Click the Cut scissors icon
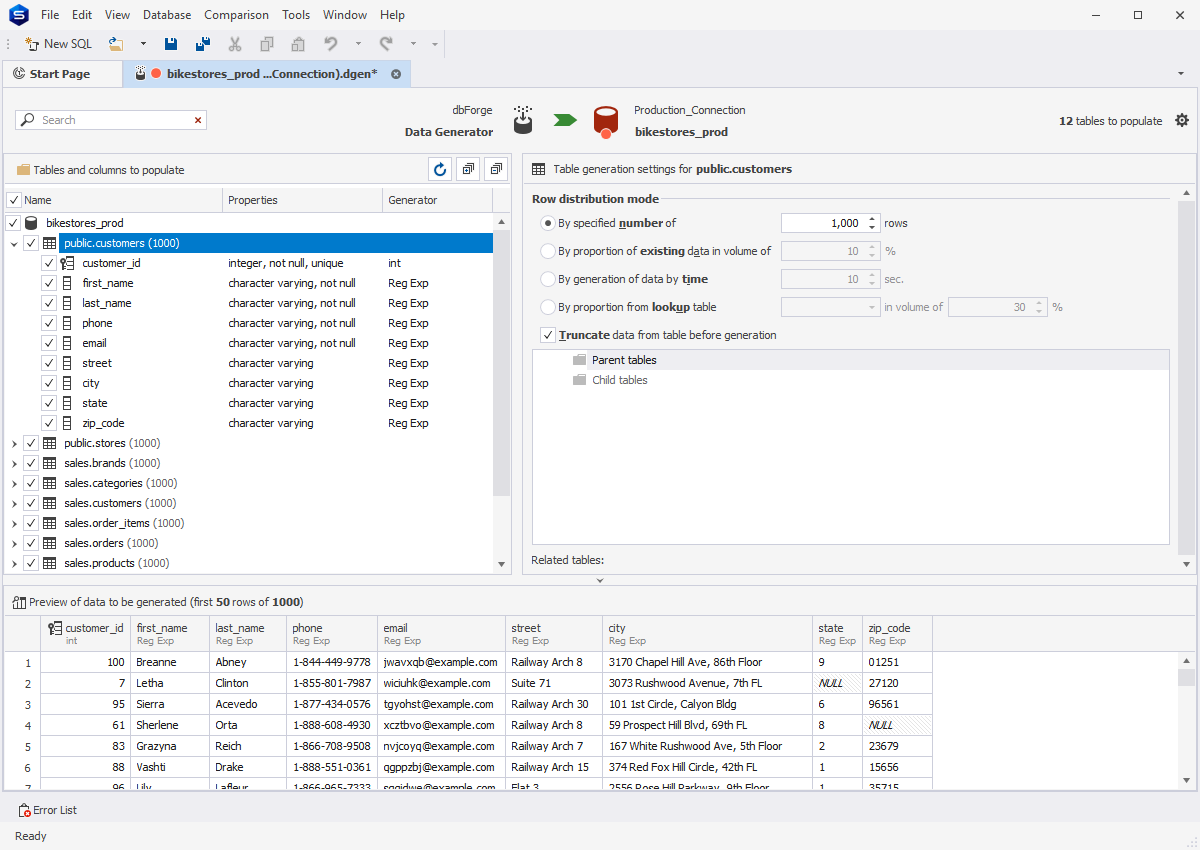Screen dimensions: 1200x850 235,44
